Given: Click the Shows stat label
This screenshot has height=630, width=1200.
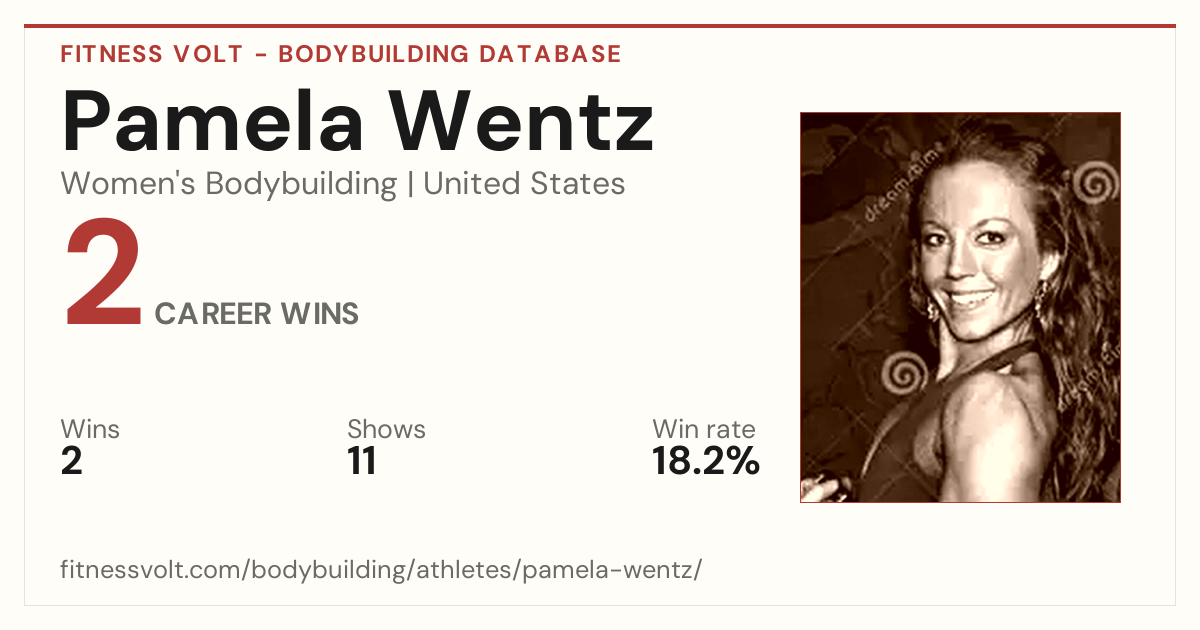Looking at the screenshot, I should coord(386,429).
